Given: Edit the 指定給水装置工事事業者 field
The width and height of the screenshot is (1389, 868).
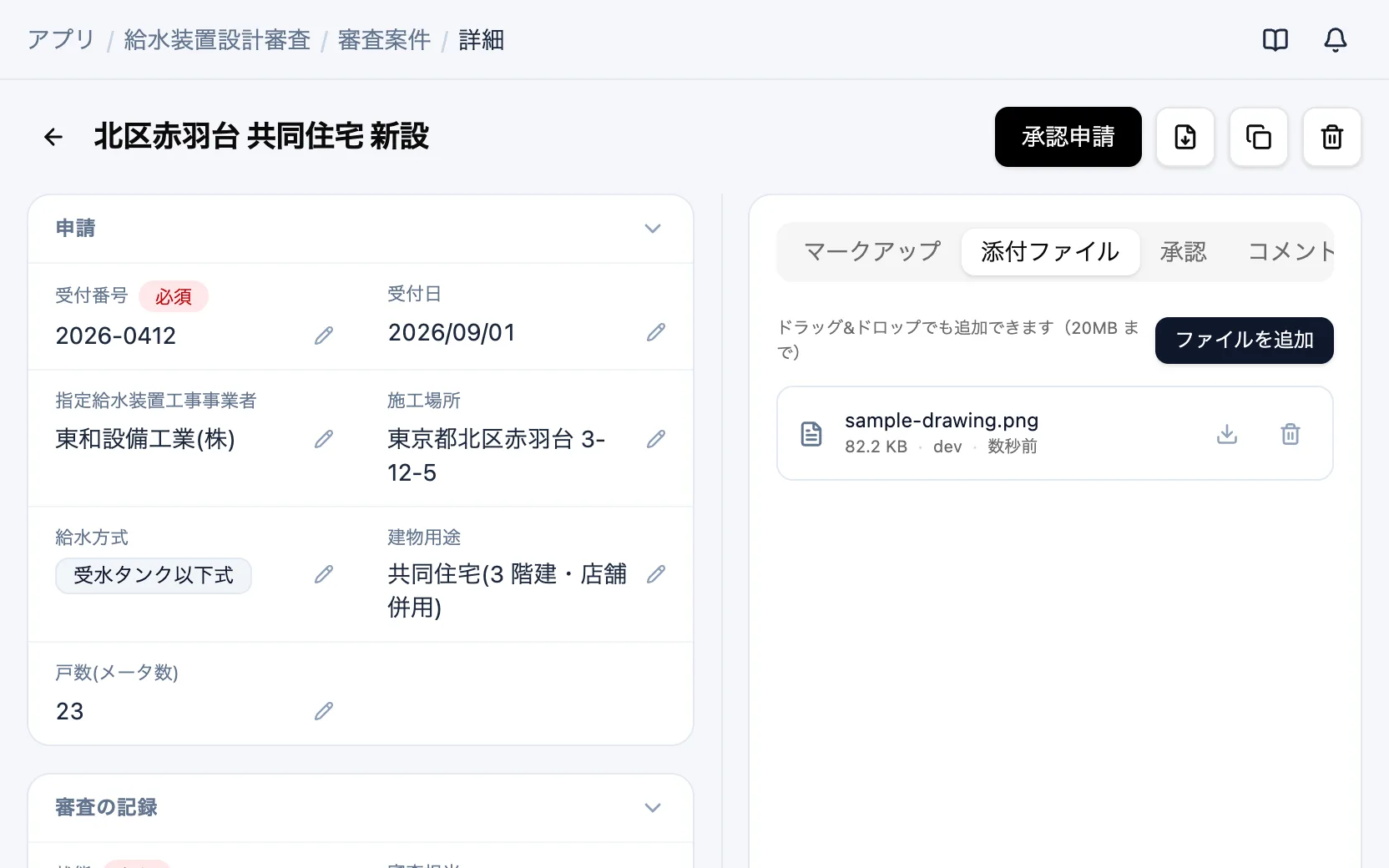Looking at the screenshot, I should click(x=324, y=439).
